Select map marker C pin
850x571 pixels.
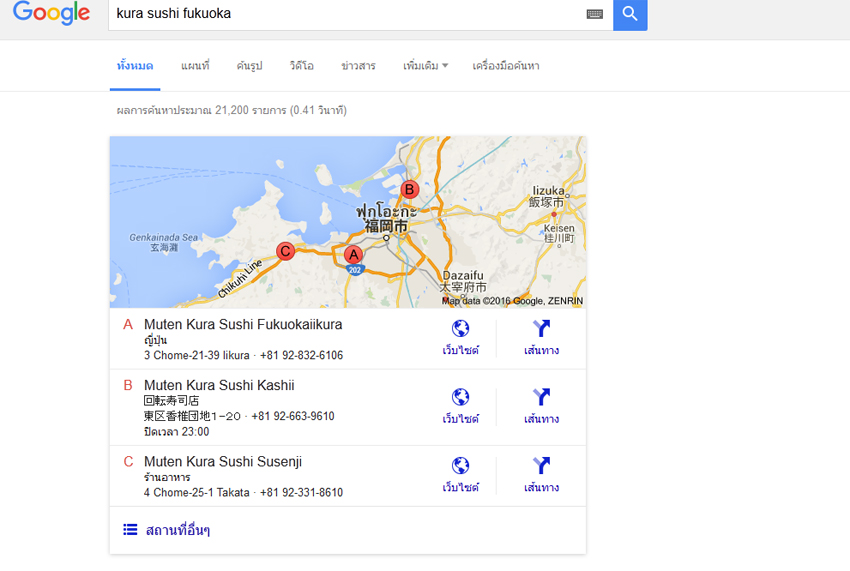pyautogui.click(x=285, y=251)
